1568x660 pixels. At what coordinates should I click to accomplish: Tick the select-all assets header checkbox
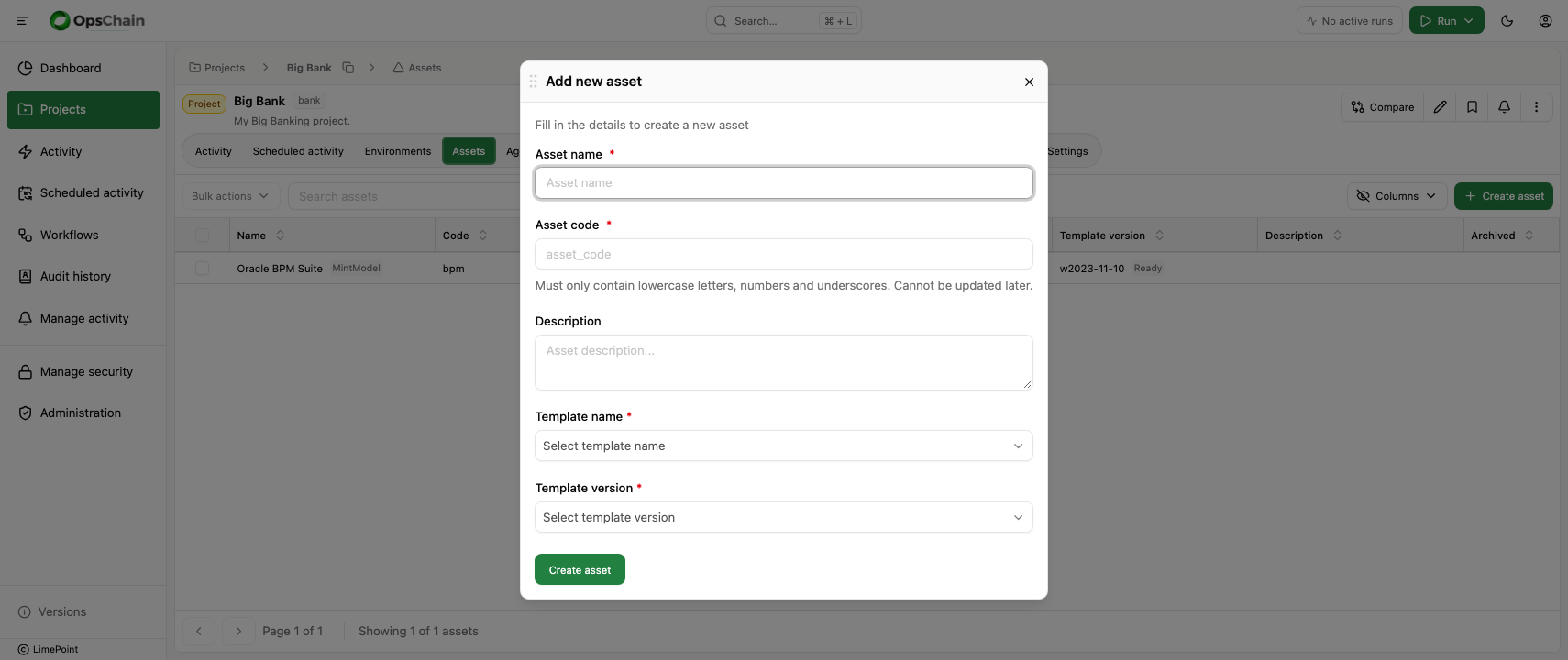point(202,236)
